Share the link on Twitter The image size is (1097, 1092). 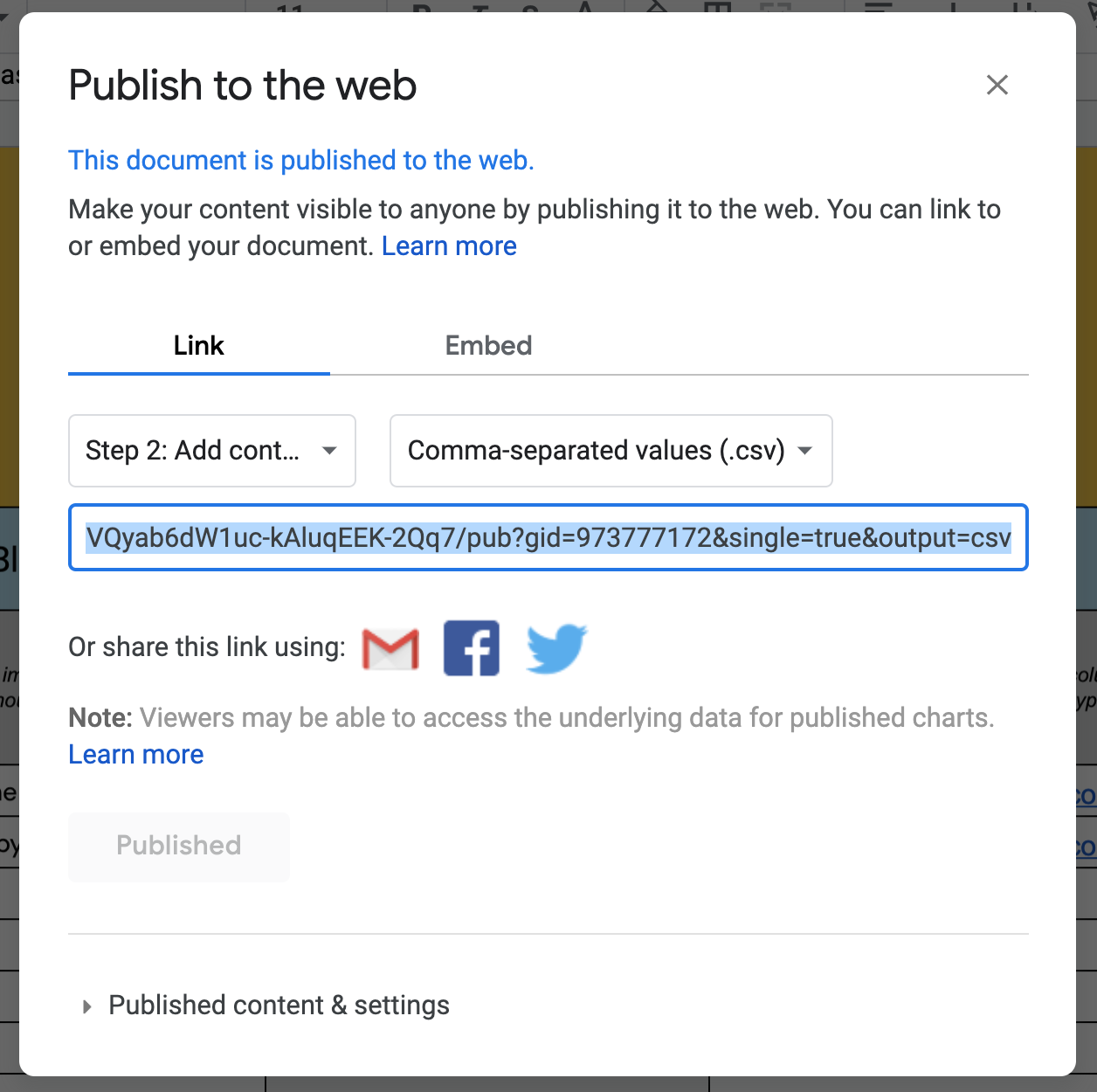click(556, 648)
